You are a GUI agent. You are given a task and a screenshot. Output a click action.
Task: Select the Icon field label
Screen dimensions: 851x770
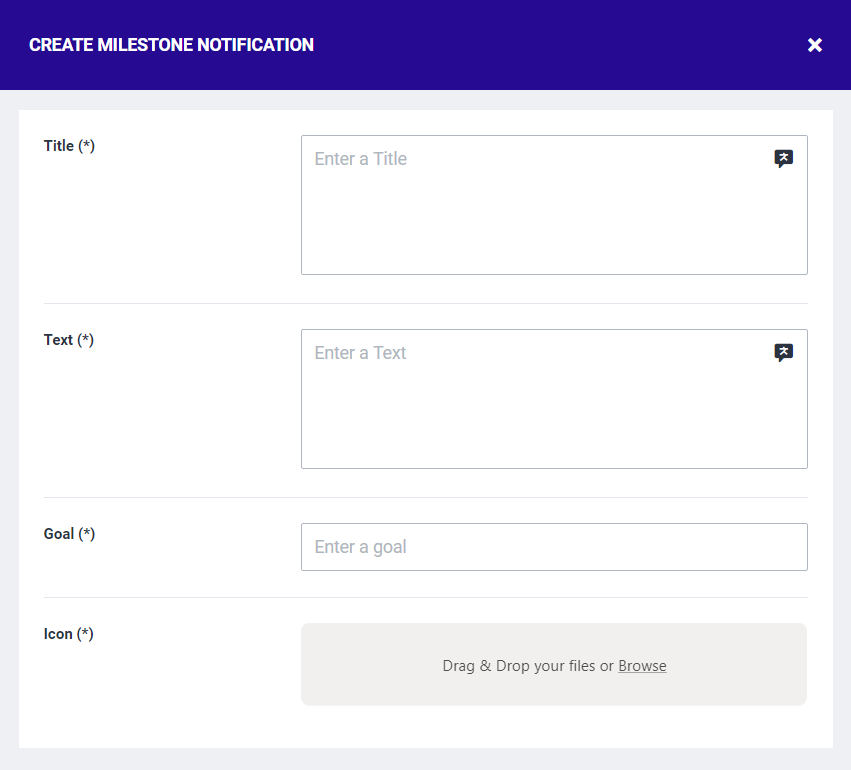click(x=58, y=634)
